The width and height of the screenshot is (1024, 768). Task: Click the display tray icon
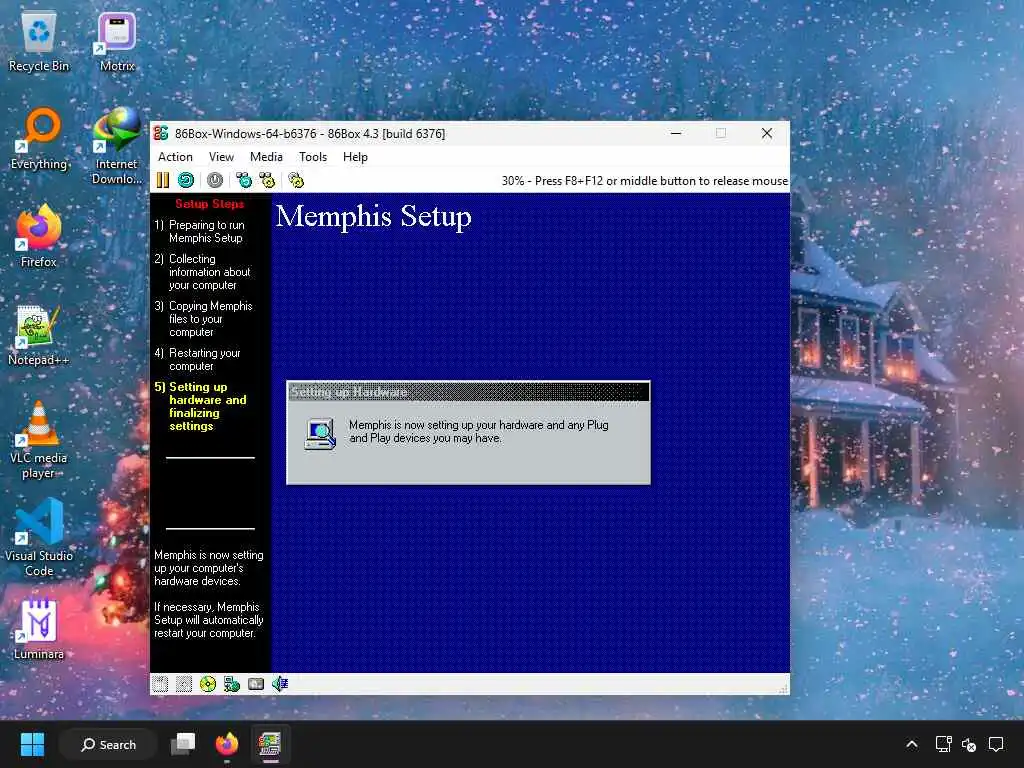(x=943, y=744)
